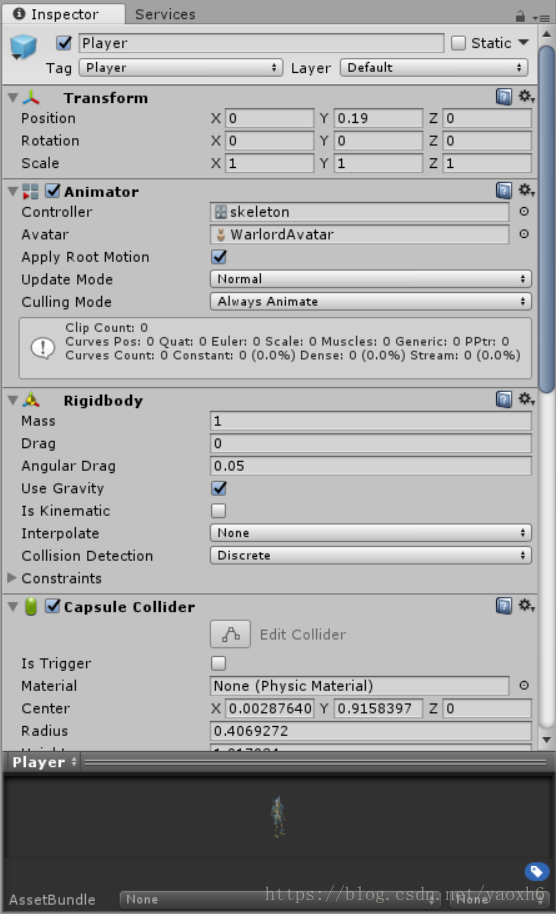Open the AssetBundle name dropdown
This screenshot has height=914, width=556.
click(280, 899)
